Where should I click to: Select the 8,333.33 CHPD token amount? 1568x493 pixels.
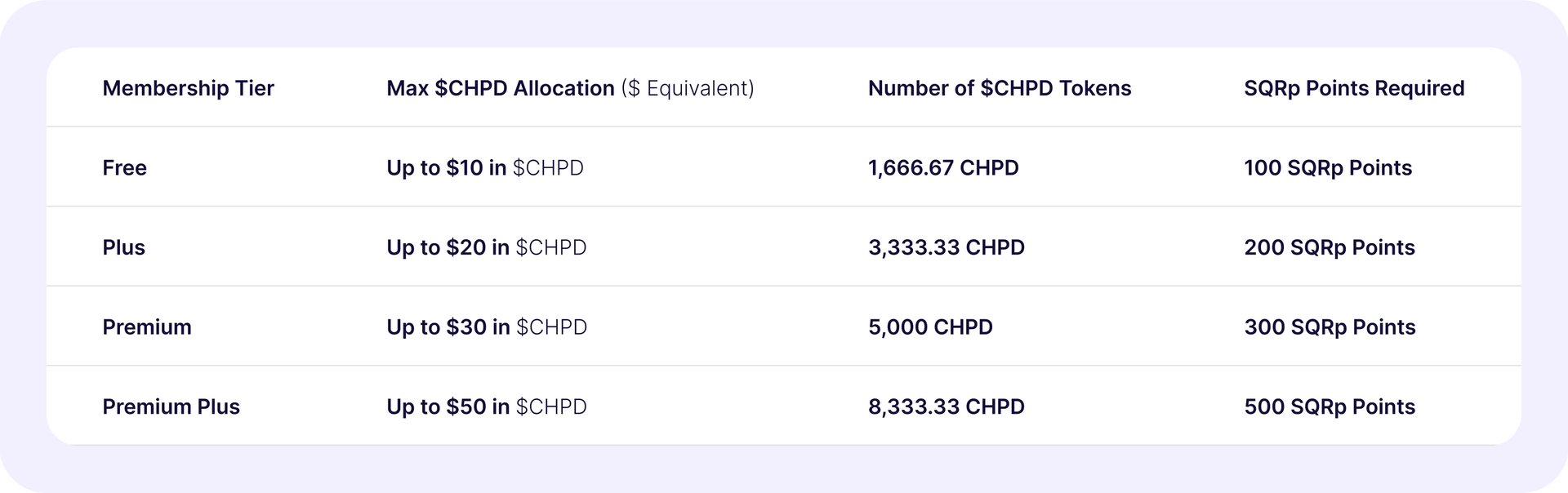click(x=947, y=406)
